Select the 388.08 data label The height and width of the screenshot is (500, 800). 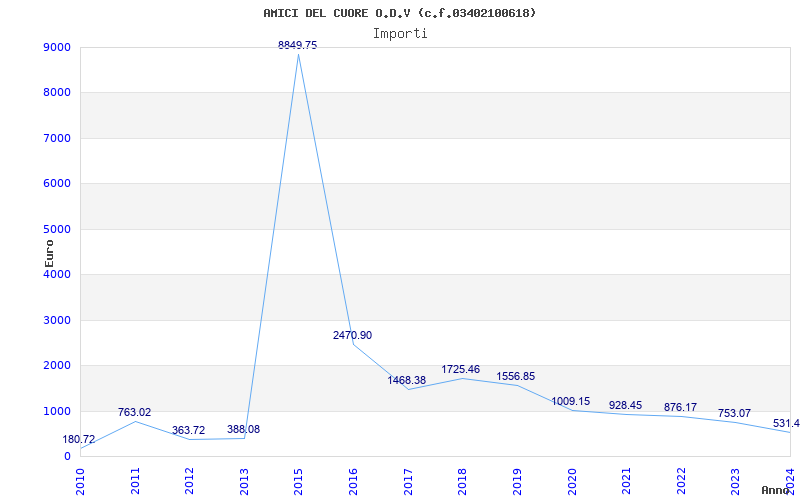click(243, 430)
